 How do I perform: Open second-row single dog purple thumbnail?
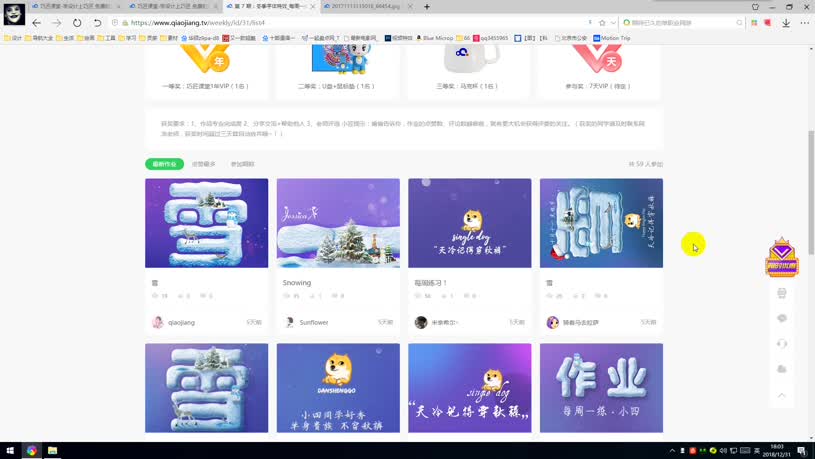pyautogui.click(x=469, y=388)
